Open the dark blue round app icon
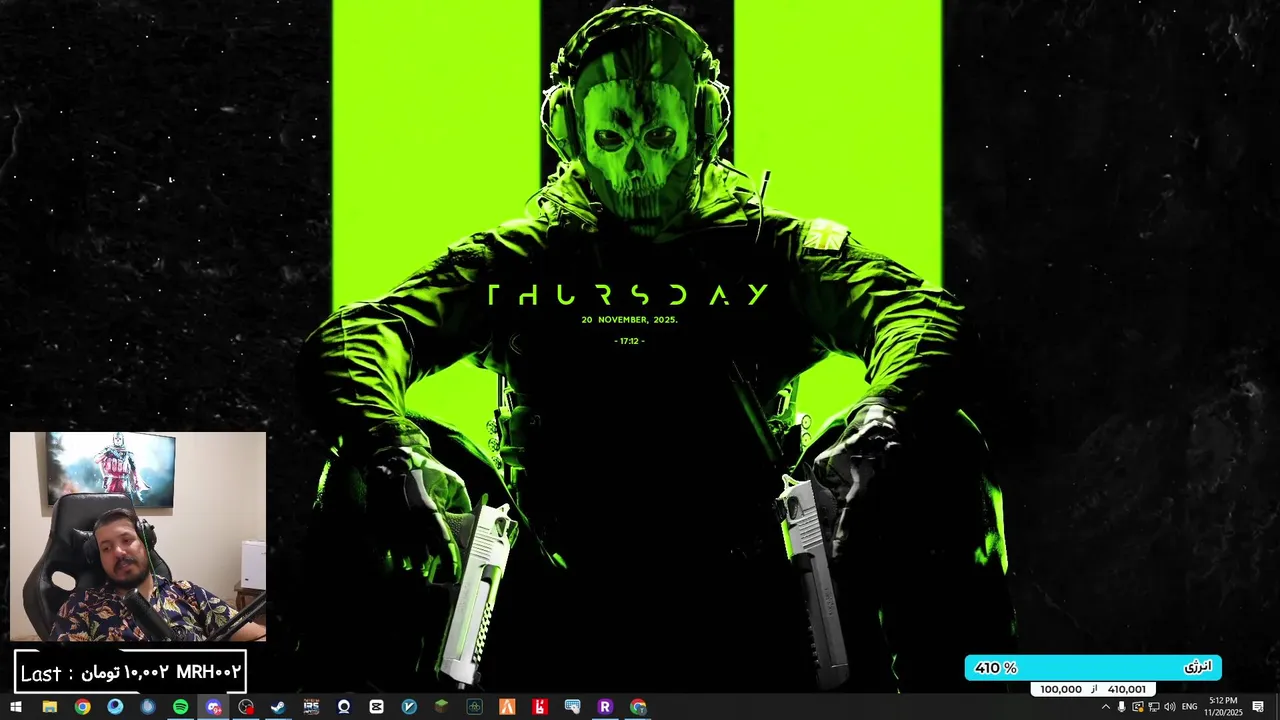Screen dimensions: 1280x720 (148, 707)
